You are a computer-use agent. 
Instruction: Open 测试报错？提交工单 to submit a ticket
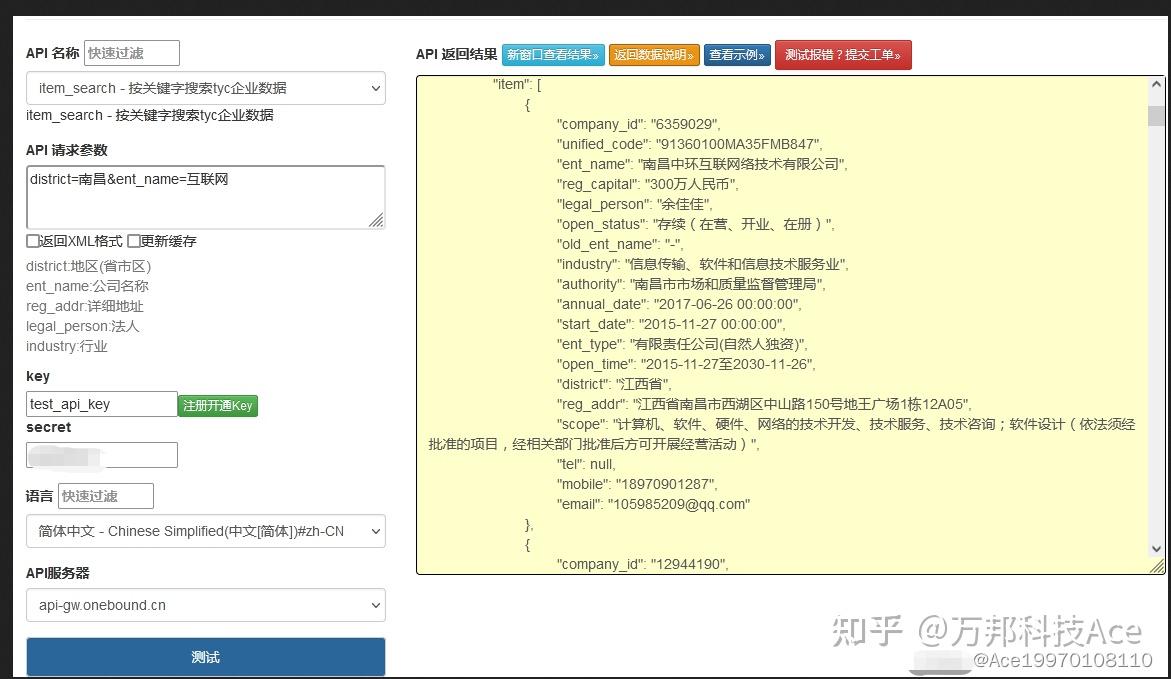(x=843, y=55)
